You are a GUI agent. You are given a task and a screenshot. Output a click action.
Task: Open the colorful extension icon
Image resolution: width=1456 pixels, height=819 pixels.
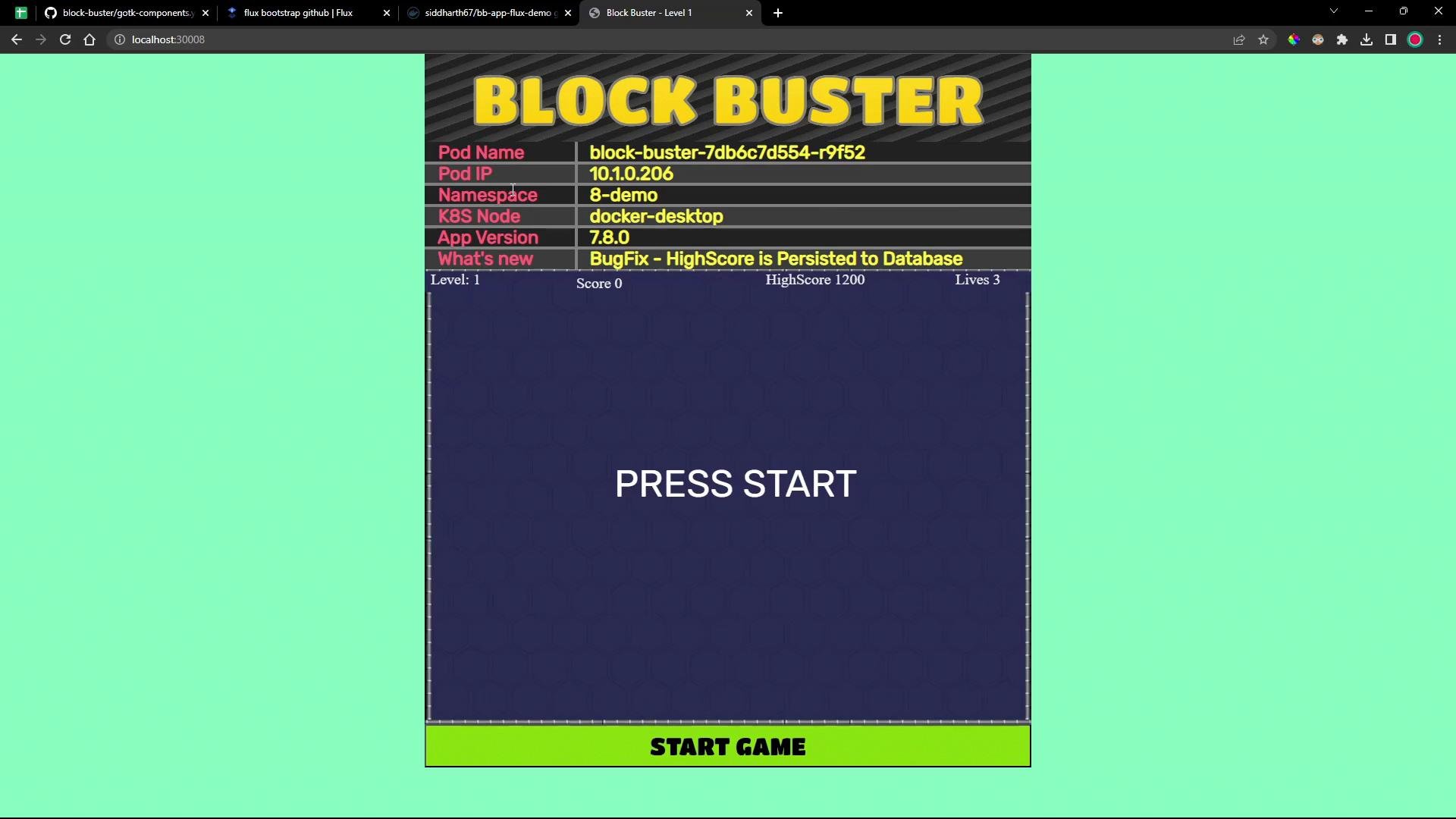pos(1294,39)
